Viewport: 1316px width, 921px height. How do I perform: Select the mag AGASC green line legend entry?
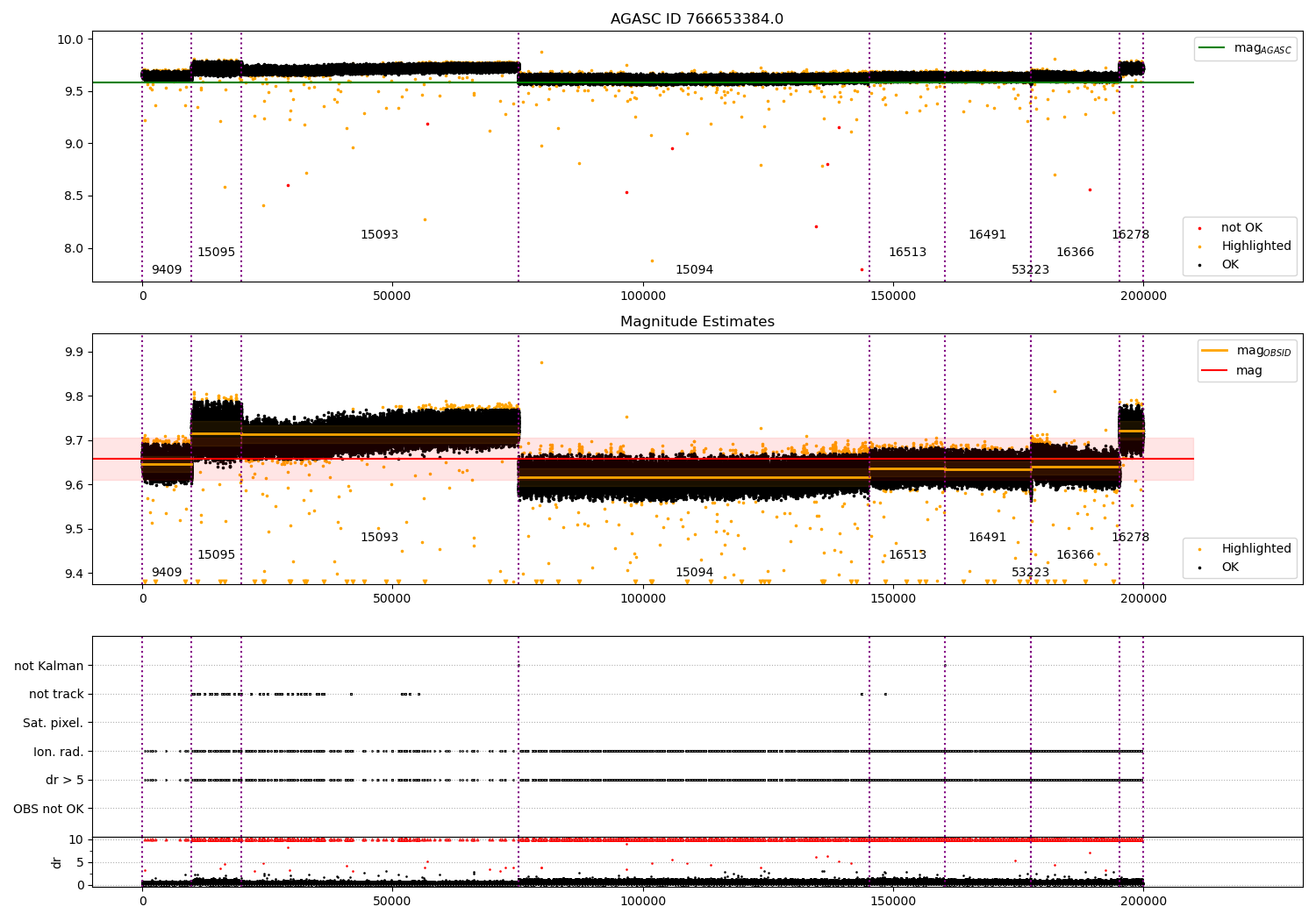point(1246,48)
